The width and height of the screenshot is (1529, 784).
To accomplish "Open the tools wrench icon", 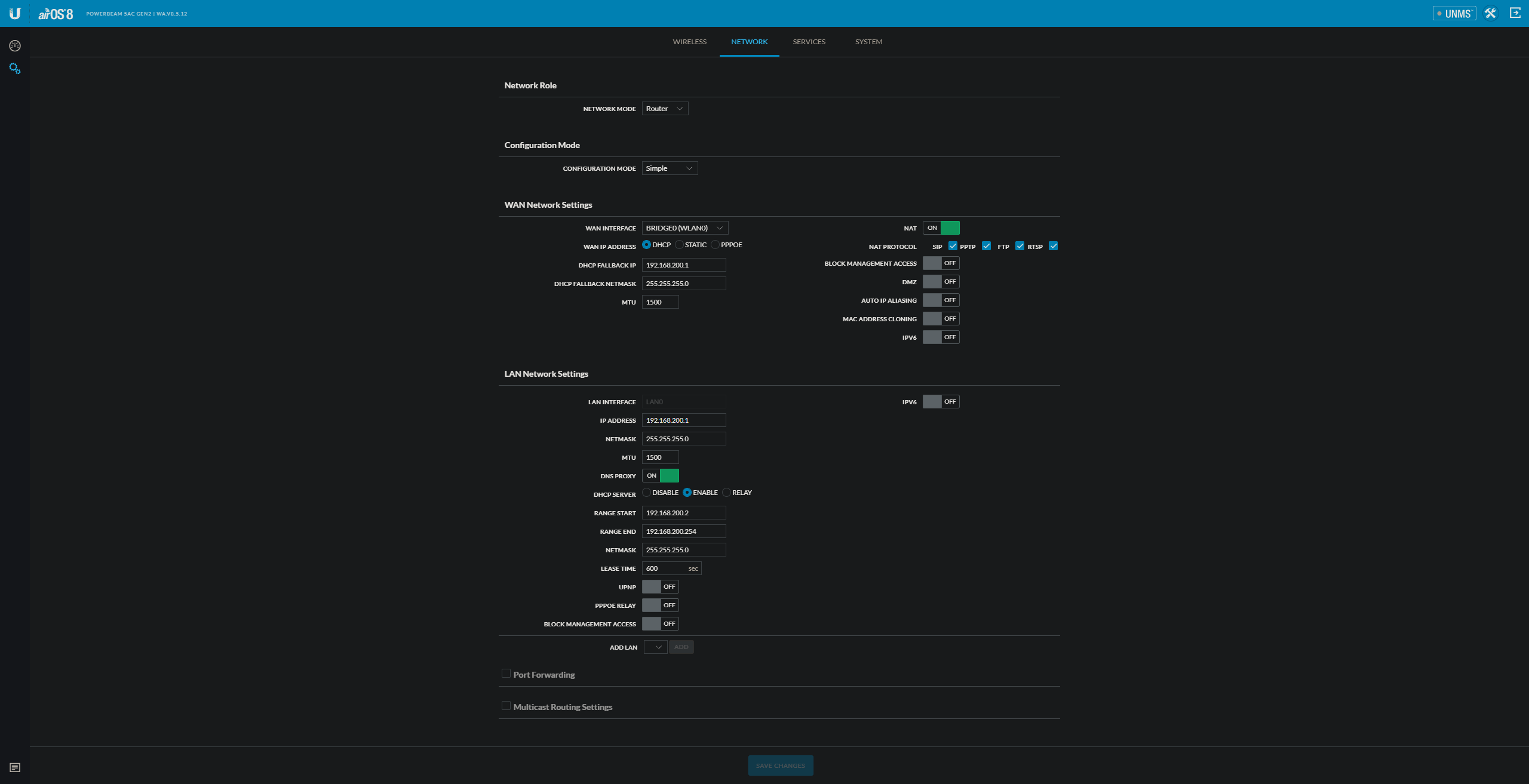I will pos(1491,13).
